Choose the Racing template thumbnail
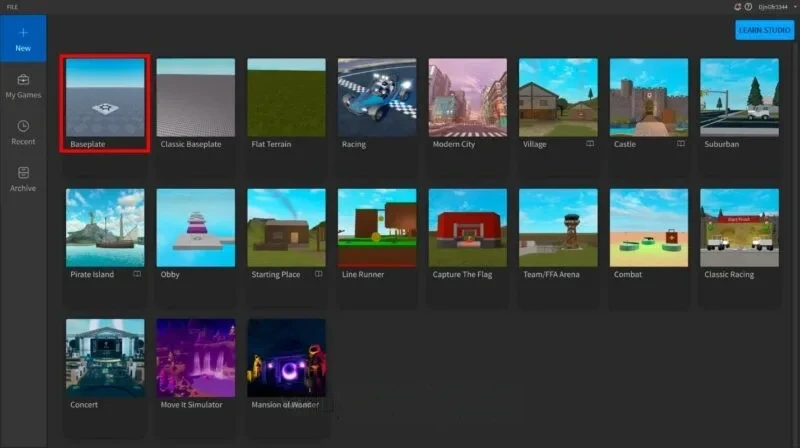The width and height of the screenshot is (800, 448). pyautogui.click(x=377, y=97)
